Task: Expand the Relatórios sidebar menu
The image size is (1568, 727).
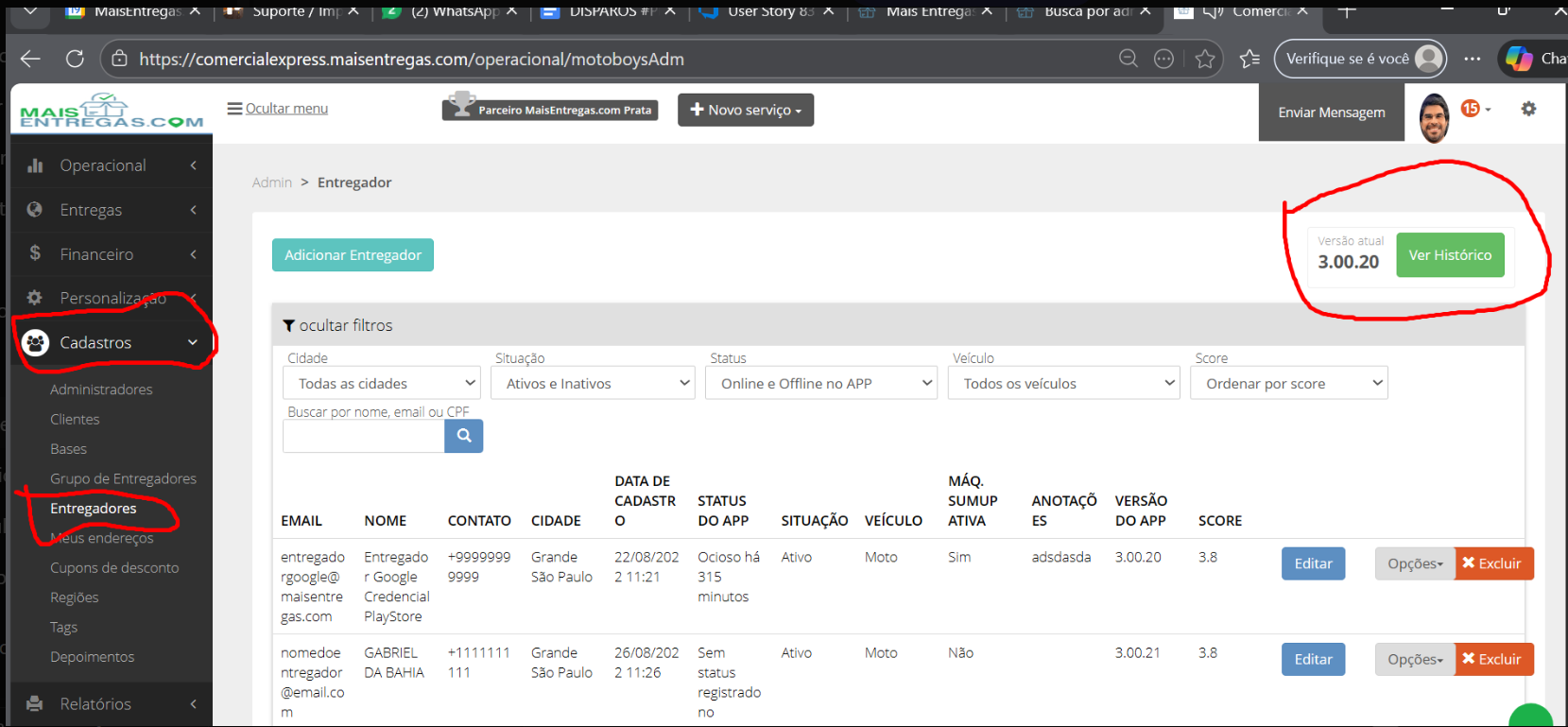Action: (112, 703)
